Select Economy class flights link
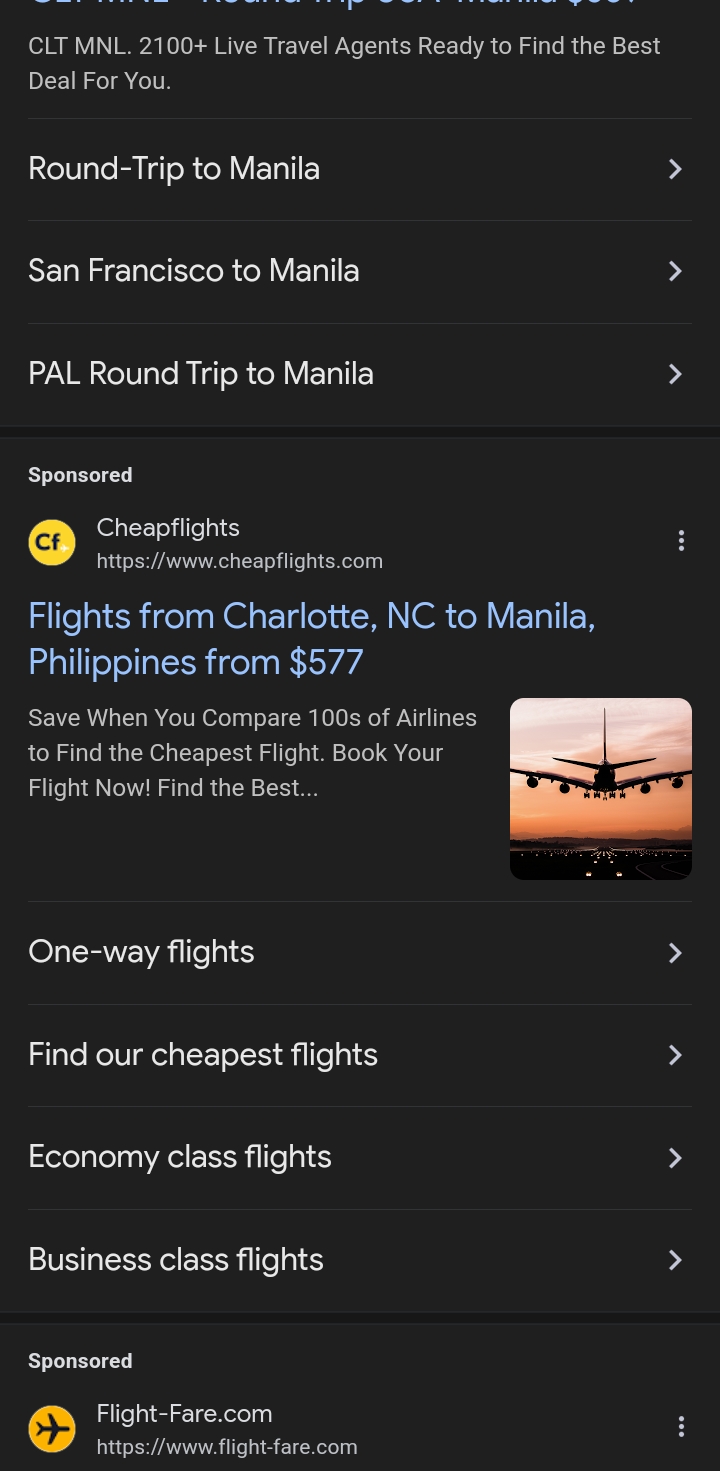Screen dimensions: 720x1471 coord(180,1157)
